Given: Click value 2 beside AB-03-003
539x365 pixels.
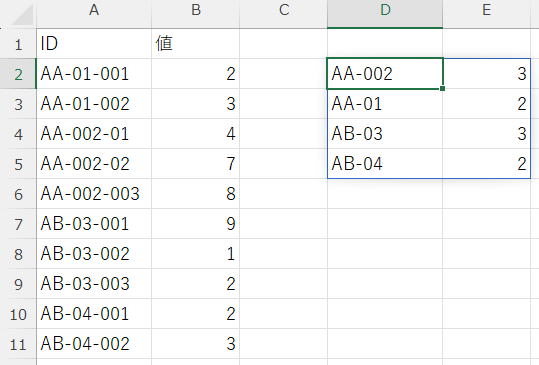Looking at the screenshot, I should tap(196, 284).
